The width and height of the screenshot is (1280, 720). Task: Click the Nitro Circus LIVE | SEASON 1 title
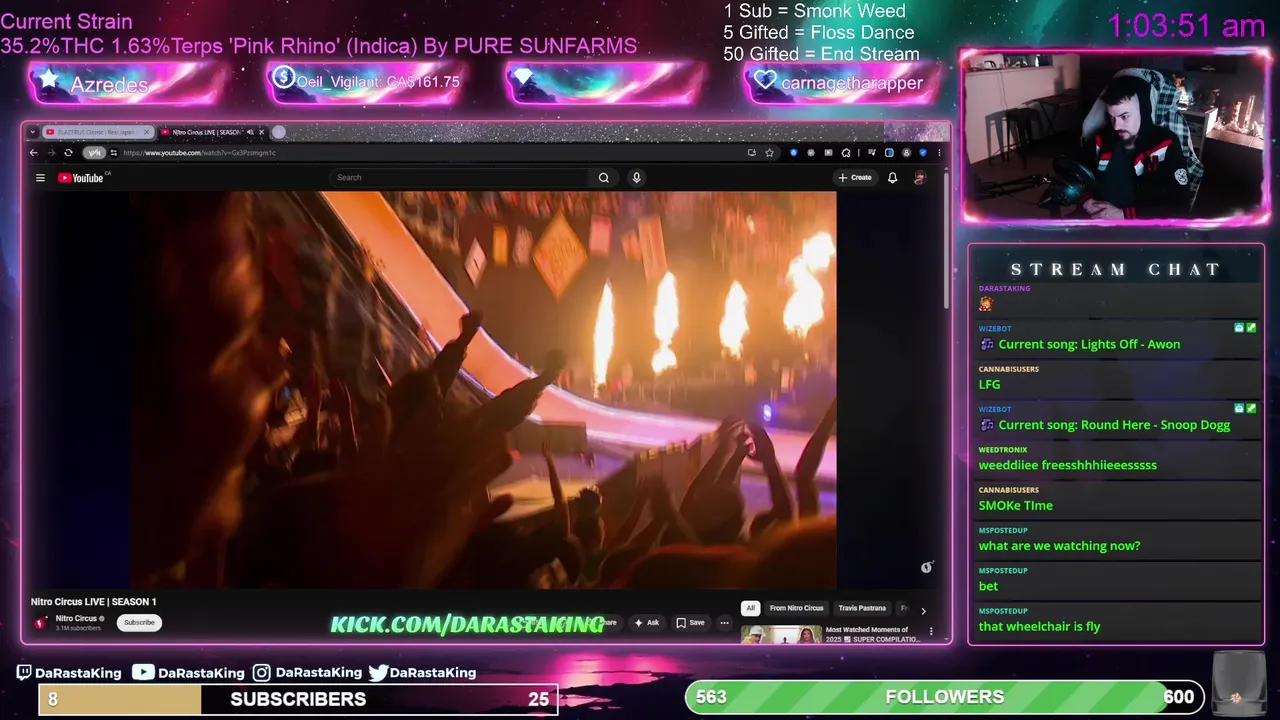(94, 602)
